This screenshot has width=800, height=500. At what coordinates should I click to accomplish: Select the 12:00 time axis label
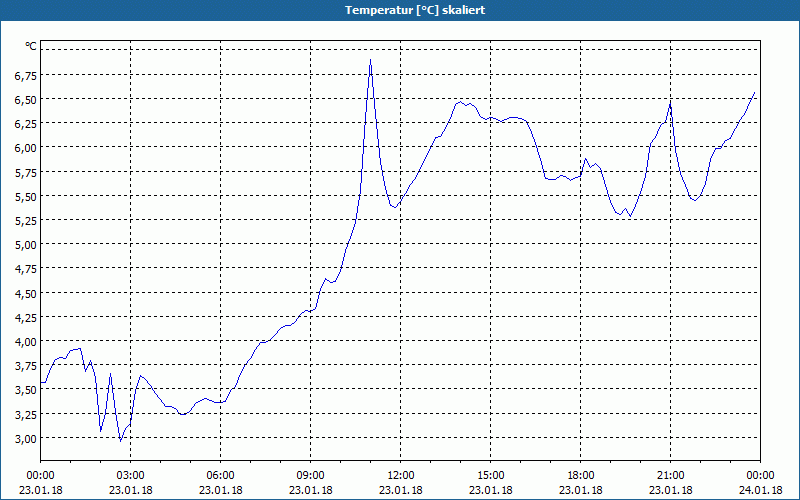(401, 475)
